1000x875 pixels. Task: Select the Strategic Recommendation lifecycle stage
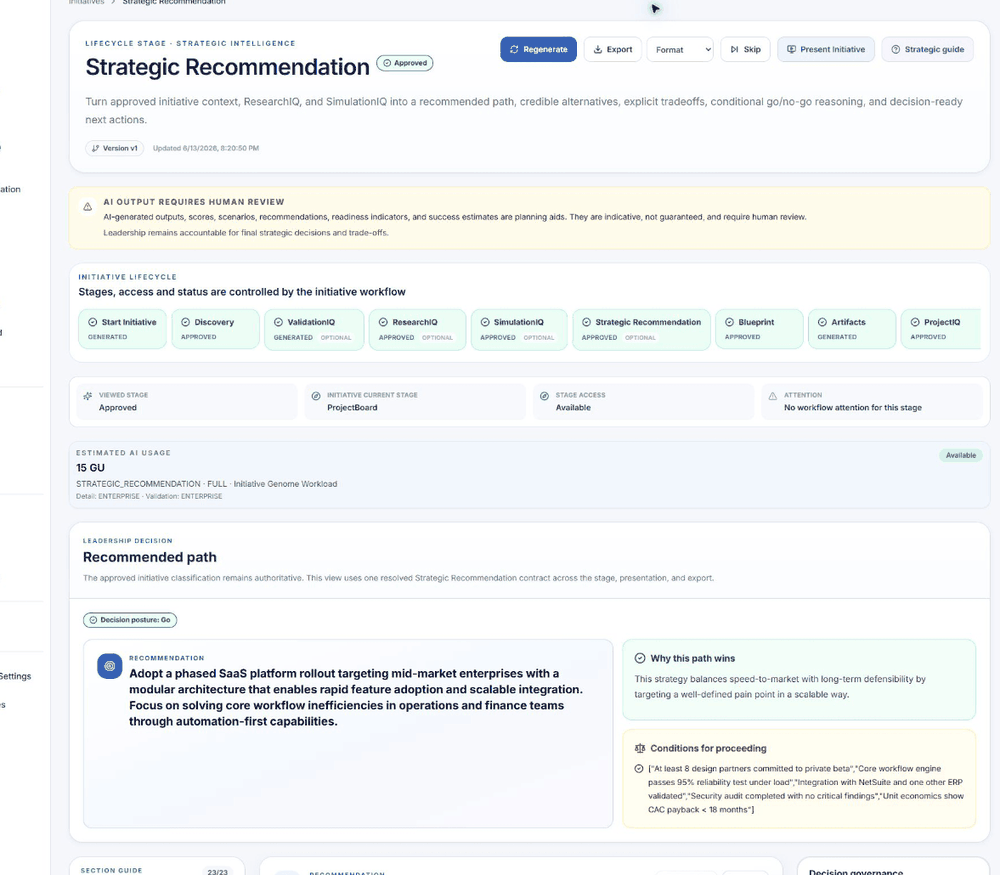pos(642,330)
